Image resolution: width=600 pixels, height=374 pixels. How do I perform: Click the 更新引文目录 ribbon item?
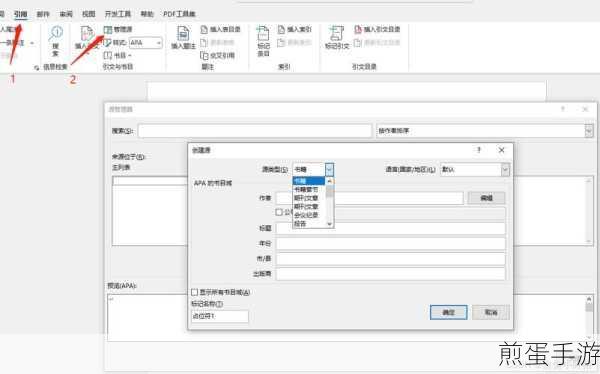tap(377, 42)
